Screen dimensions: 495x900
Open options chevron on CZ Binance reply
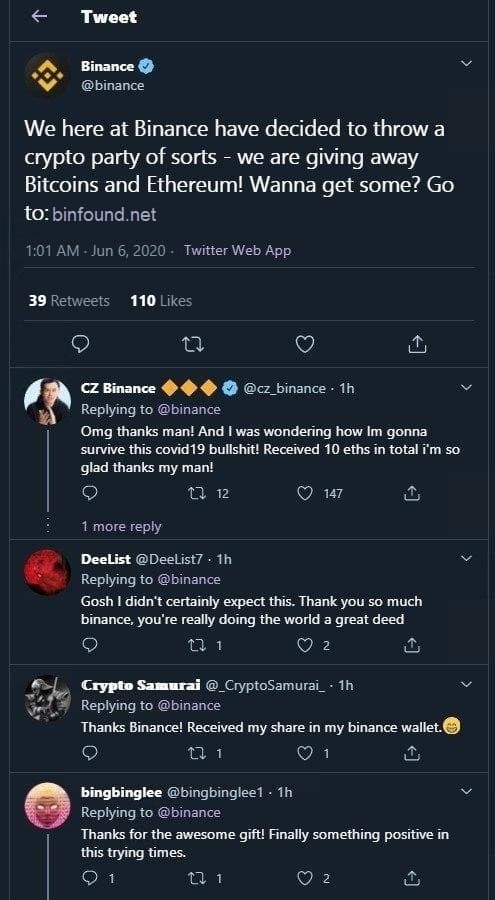tap(466, 387)
